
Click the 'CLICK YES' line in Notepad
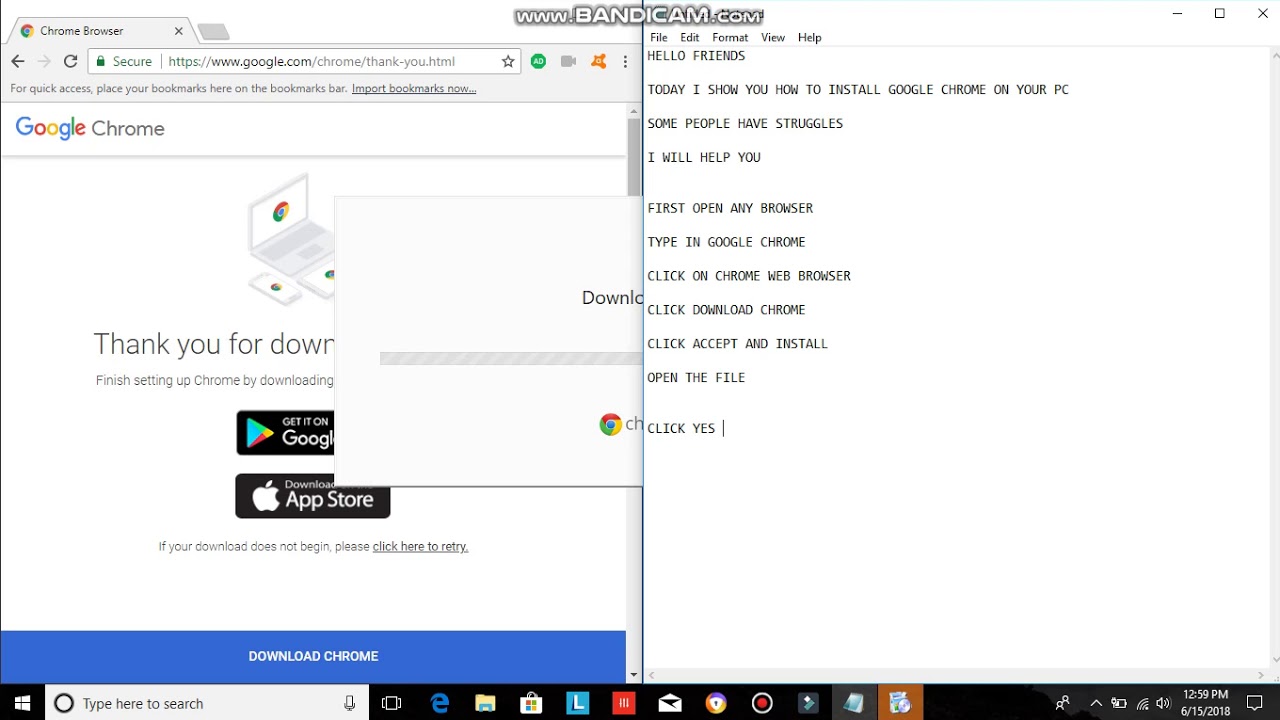point(681,428)
